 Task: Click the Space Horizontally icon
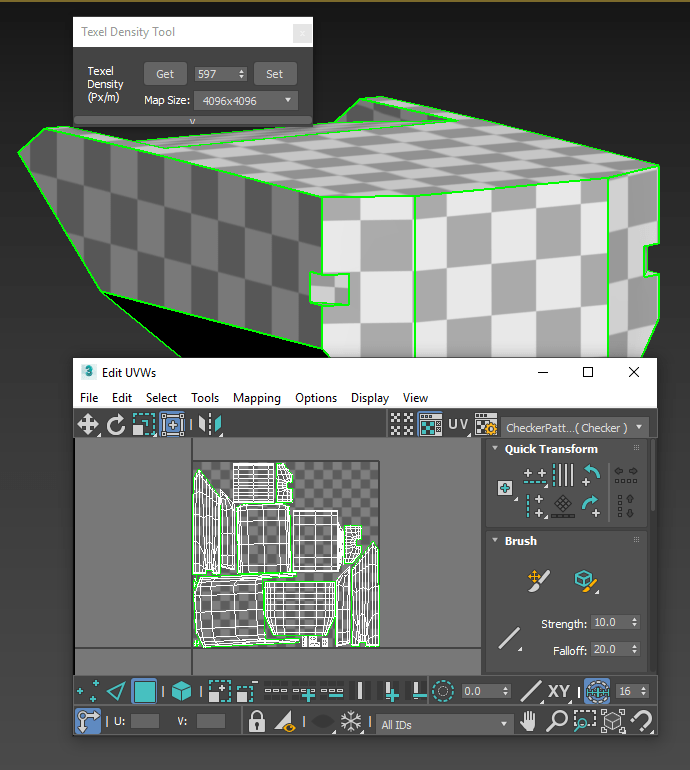[626, 475]
